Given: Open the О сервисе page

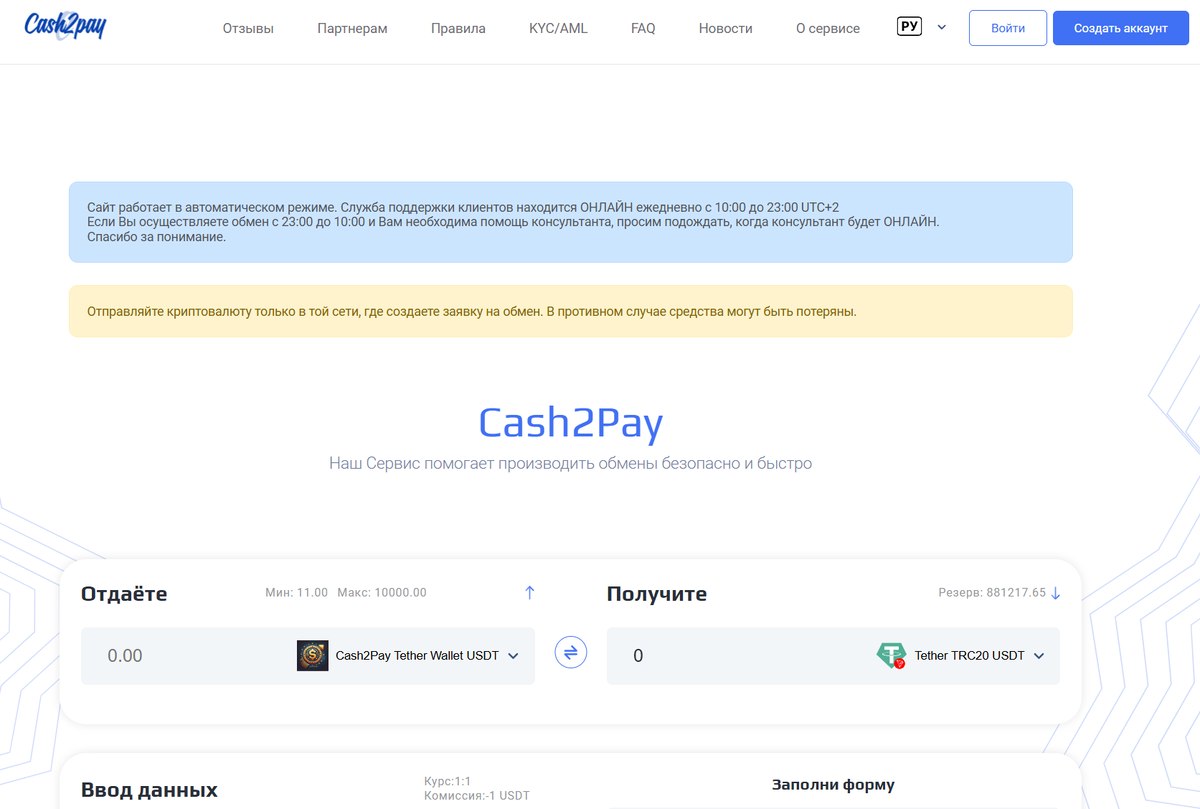Looking at the screenshot, I should tap(827, 28).
